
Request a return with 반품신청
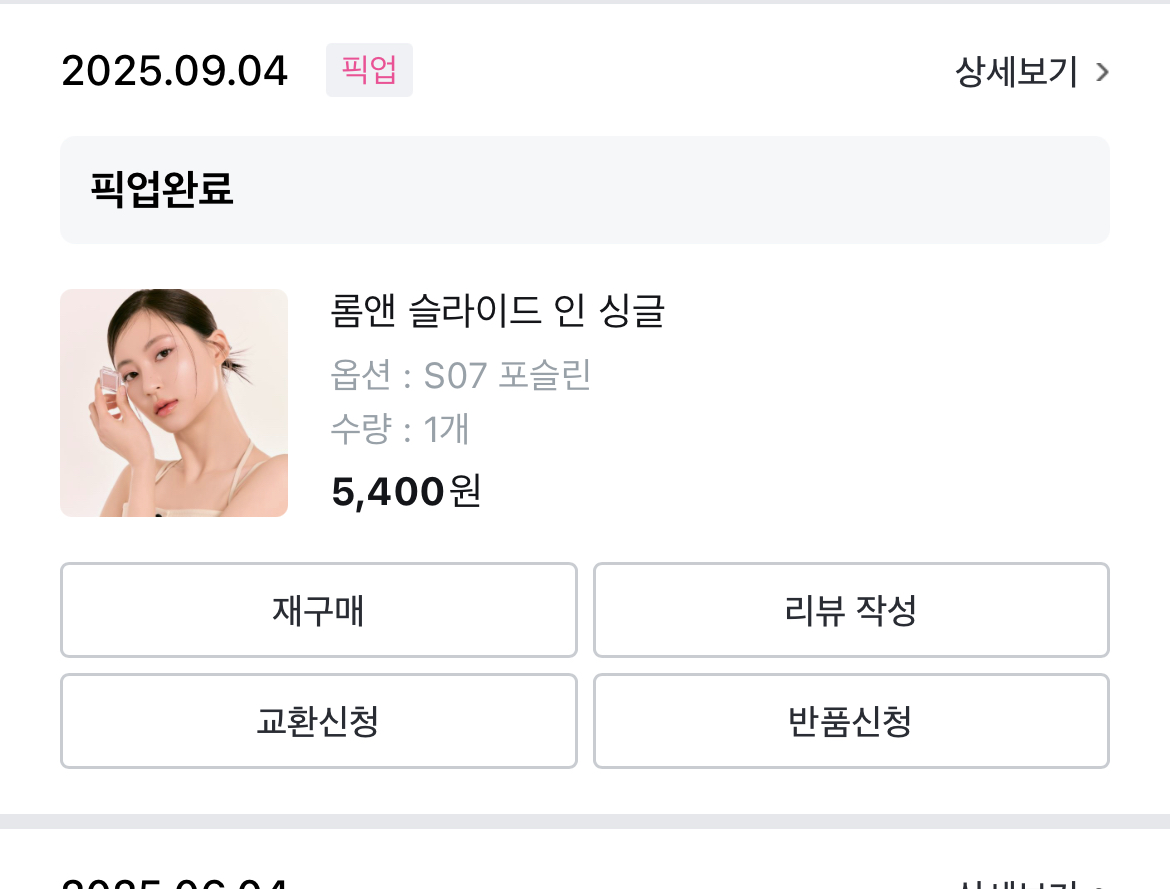pos(851,721)
